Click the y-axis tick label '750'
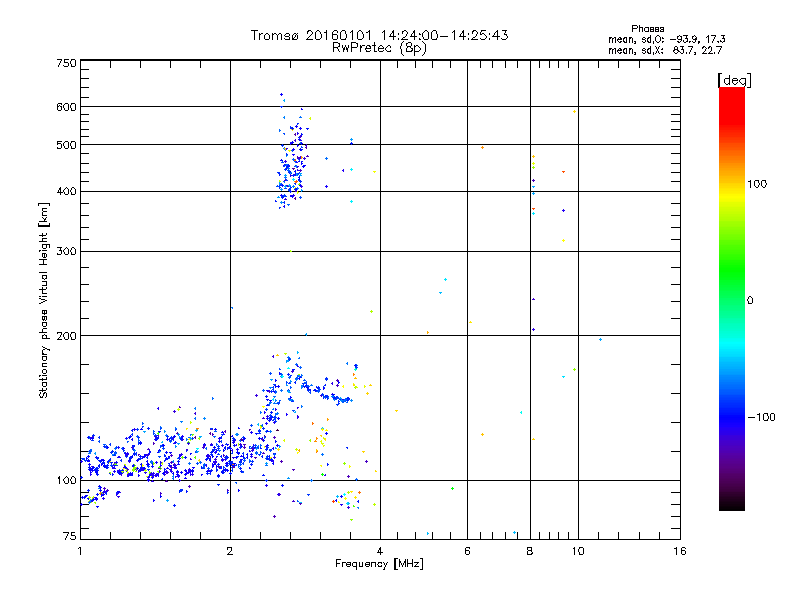Screen dimensions: 800x600 66,63
